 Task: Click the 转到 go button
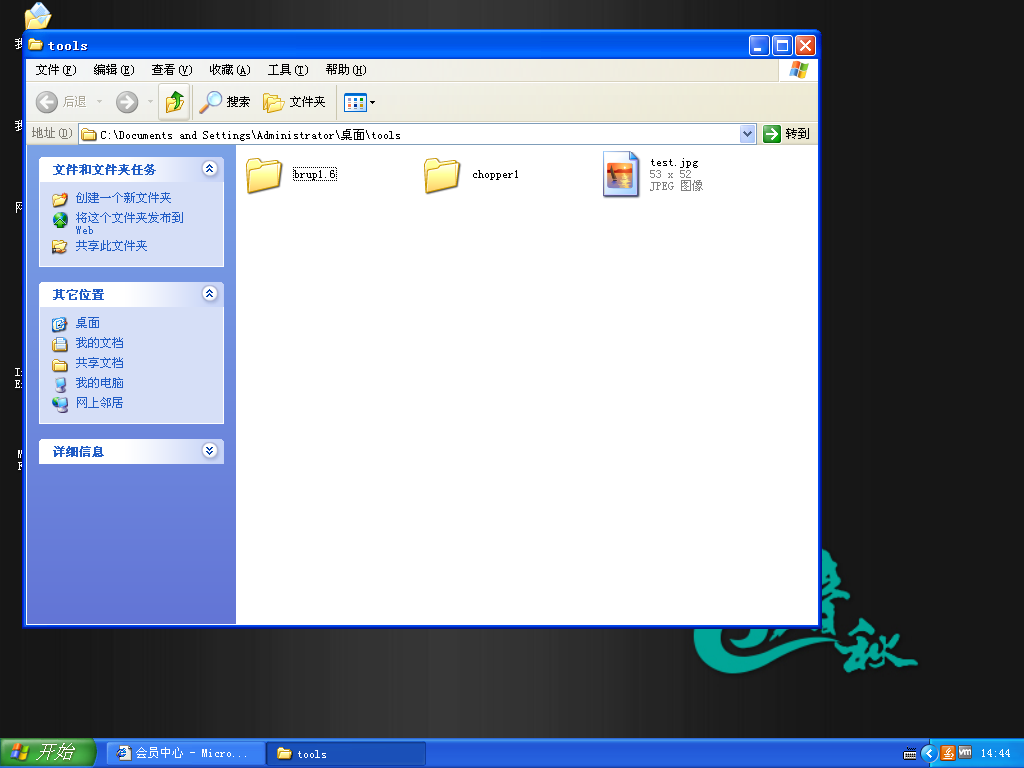[786, 134]
